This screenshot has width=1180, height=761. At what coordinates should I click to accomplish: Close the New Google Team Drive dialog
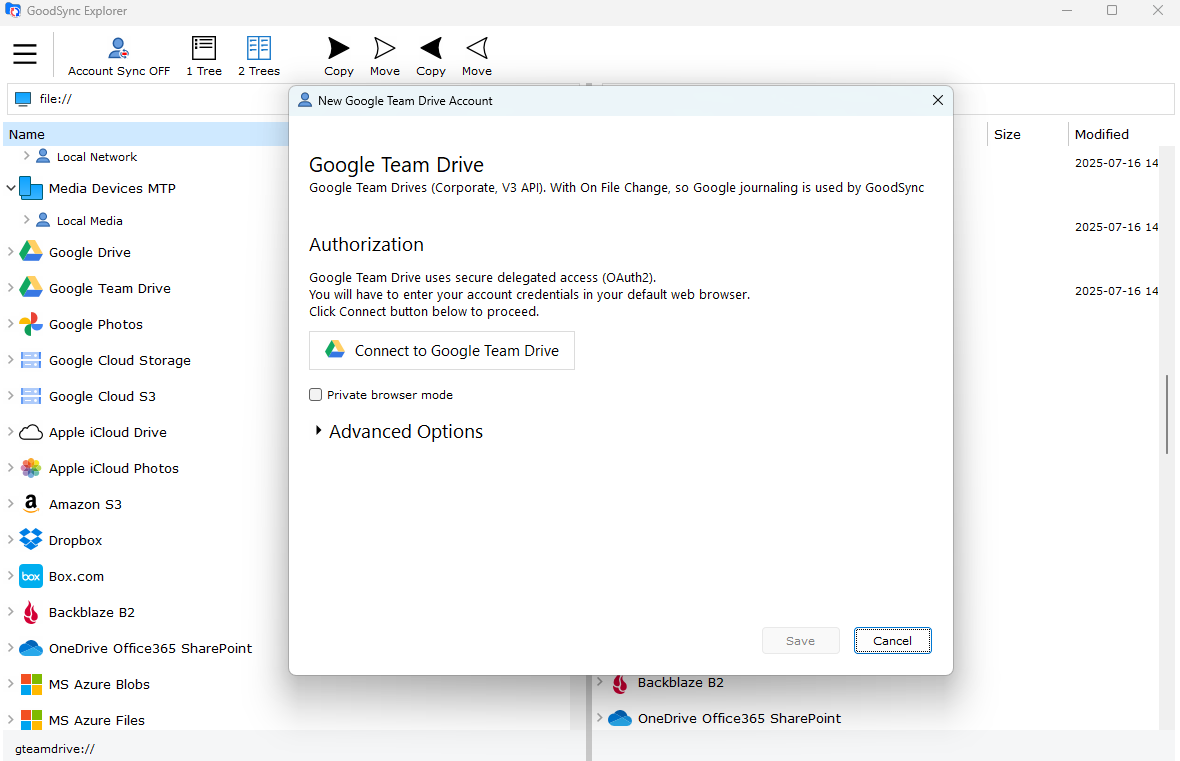click(937, 101)
